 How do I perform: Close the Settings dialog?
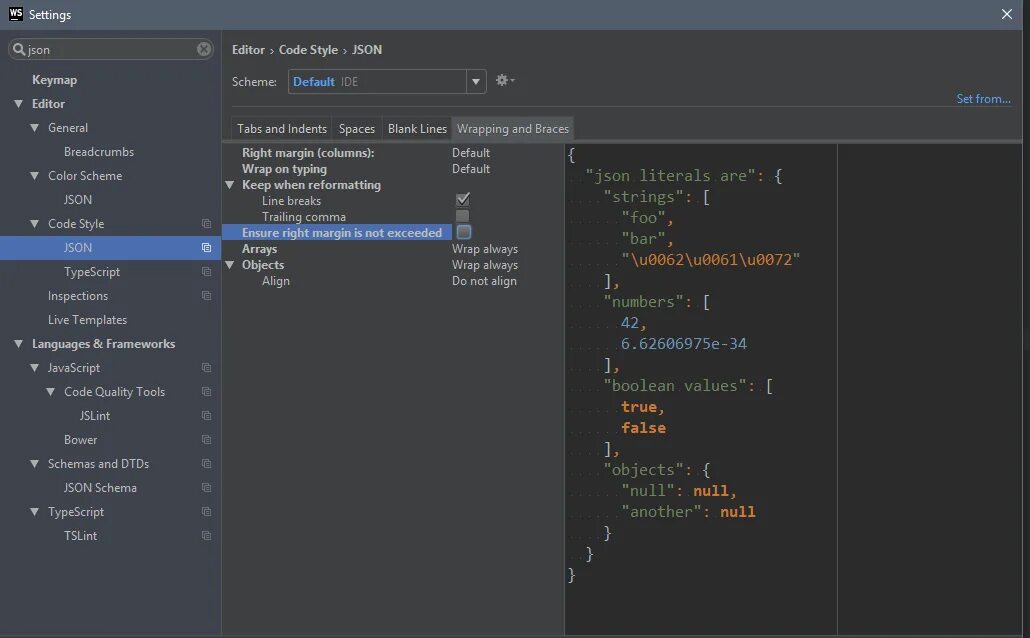tap(1006, 14)
